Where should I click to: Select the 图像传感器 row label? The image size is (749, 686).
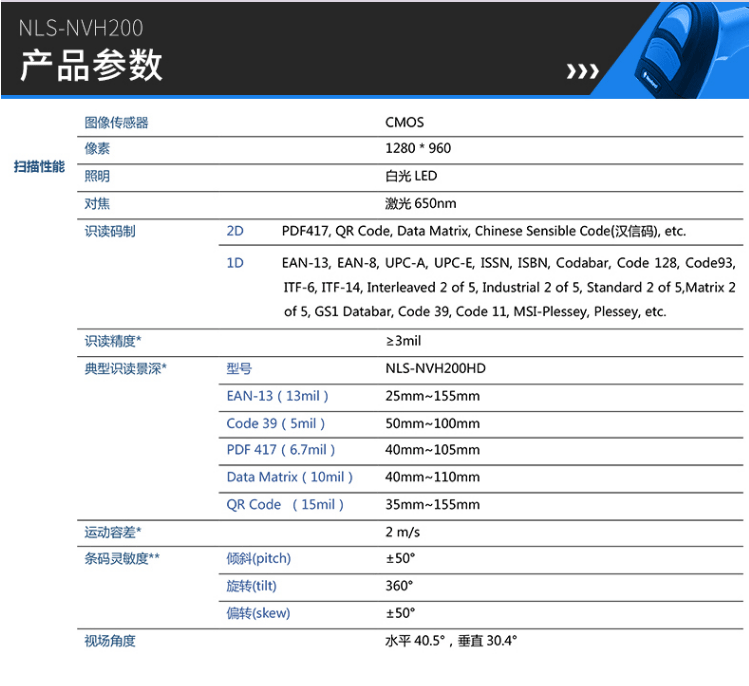pos(116,123)
